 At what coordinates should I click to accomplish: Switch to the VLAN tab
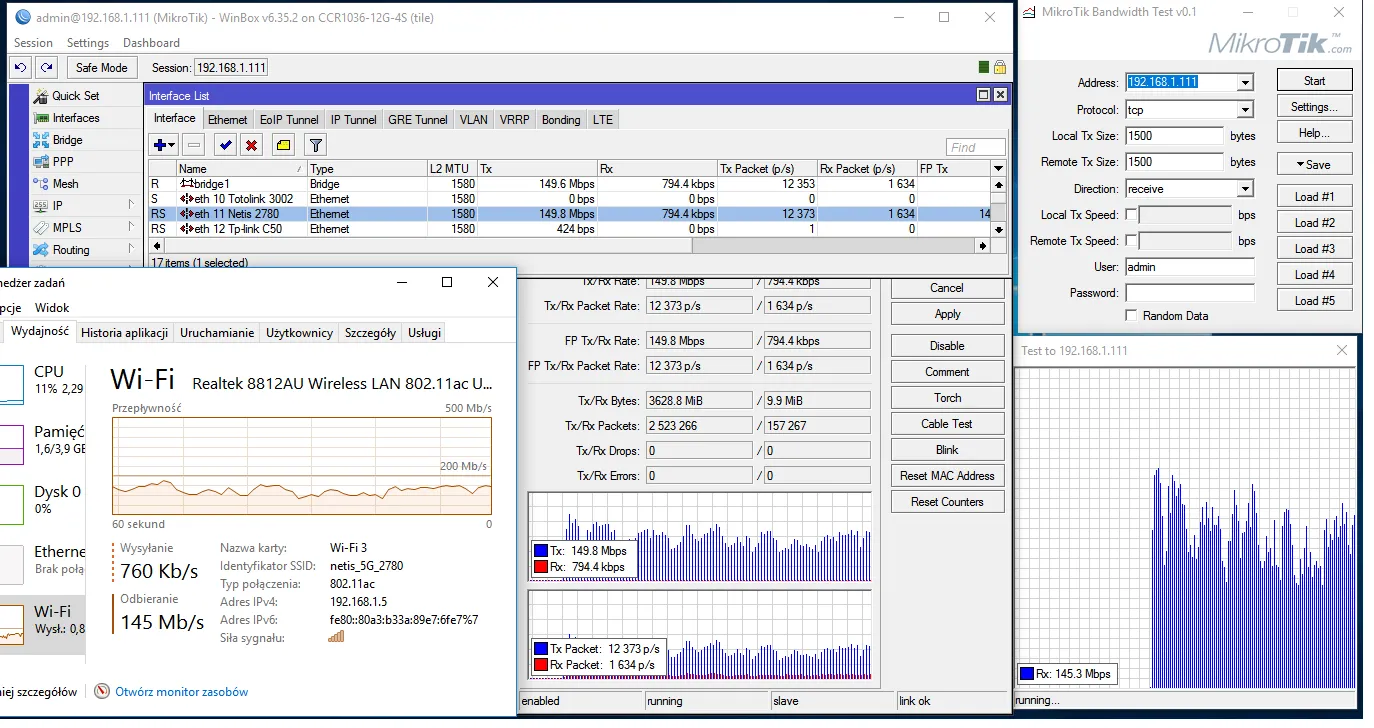(x=474, y=120)
